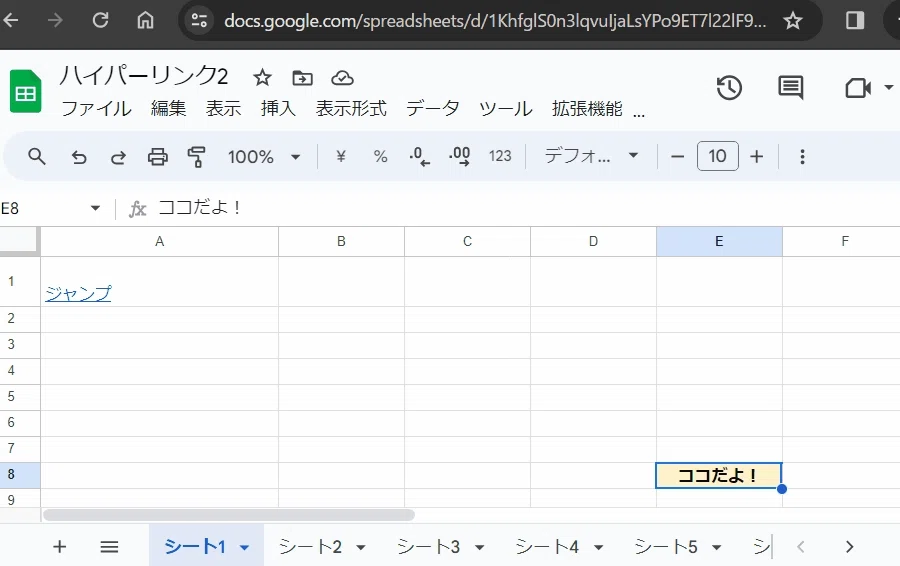Screen dimensions: 900x566
Task: Open the 拡張機能 menu
Action: point(587,108)
